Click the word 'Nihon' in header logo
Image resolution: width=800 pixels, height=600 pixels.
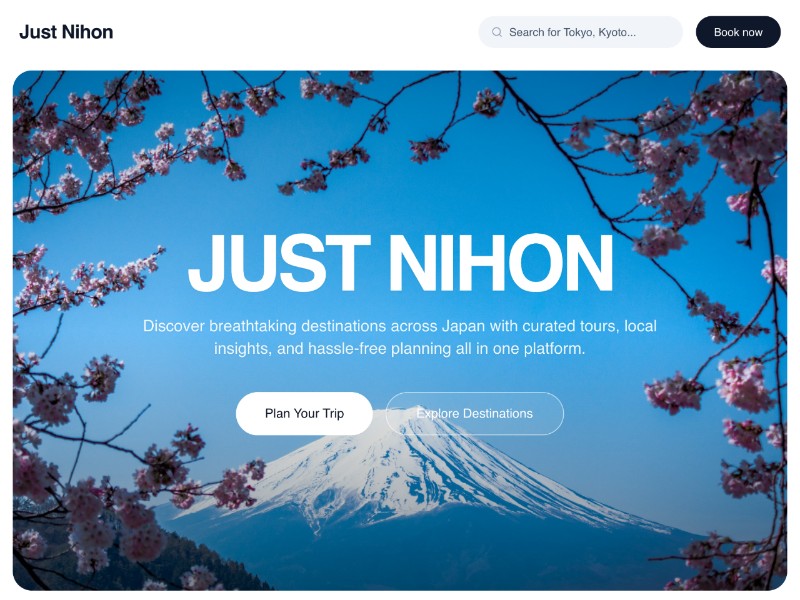(x=87, y=32)
